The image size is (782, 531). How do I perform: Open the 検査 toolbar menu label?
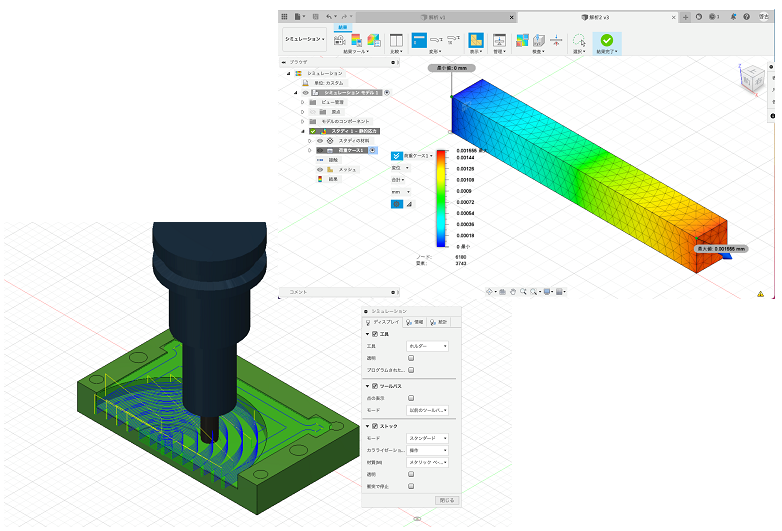[538, 51]
